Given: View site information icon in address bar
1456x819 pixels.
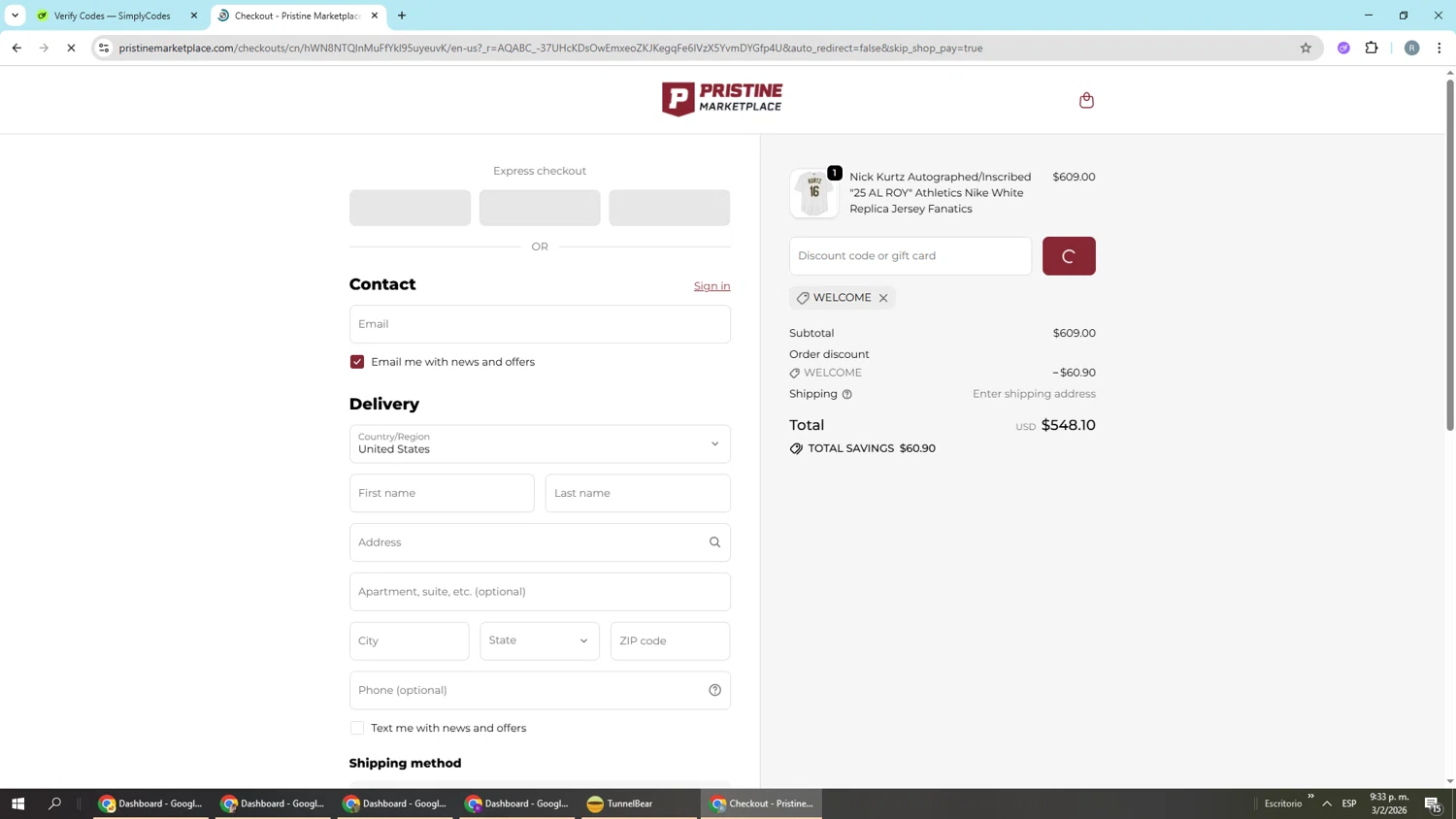Looking at the screenshot, I should point(104,48).
